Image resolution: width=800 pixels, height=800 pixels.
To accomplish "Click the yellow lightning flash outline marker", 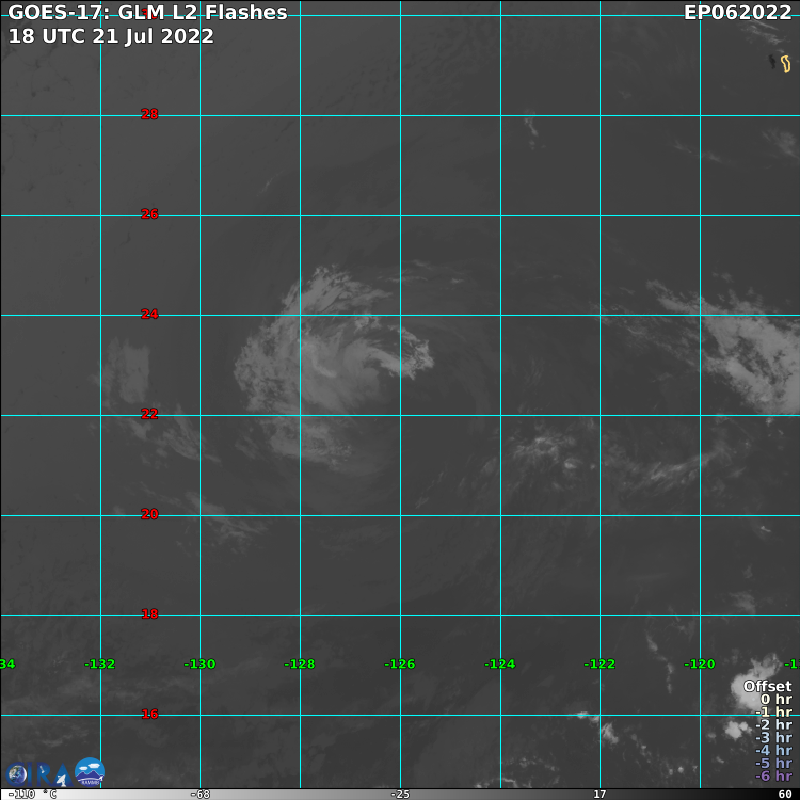I will [785, 63].
